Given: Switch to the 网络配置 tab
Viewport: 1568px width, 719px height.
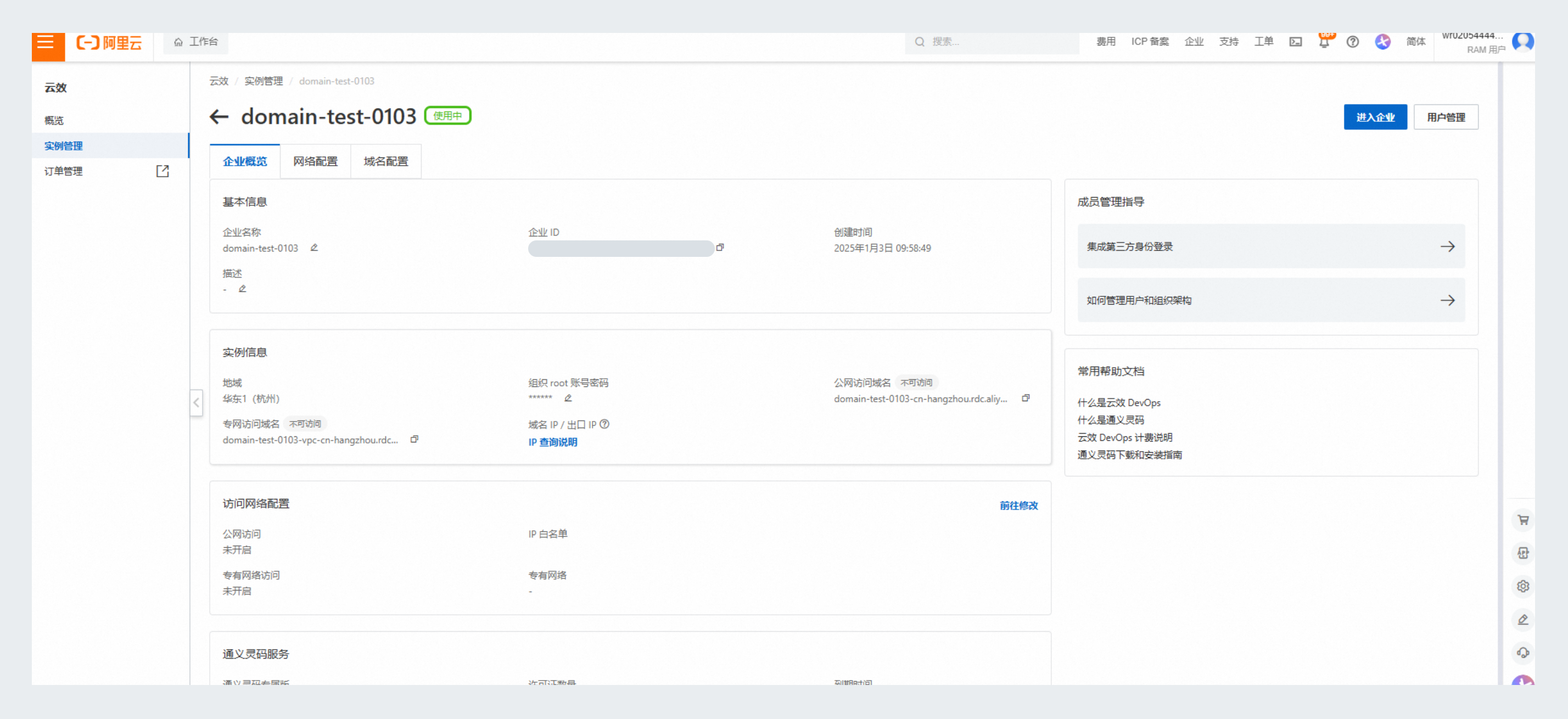Looking at the screenshot, I should coord(315,161).
